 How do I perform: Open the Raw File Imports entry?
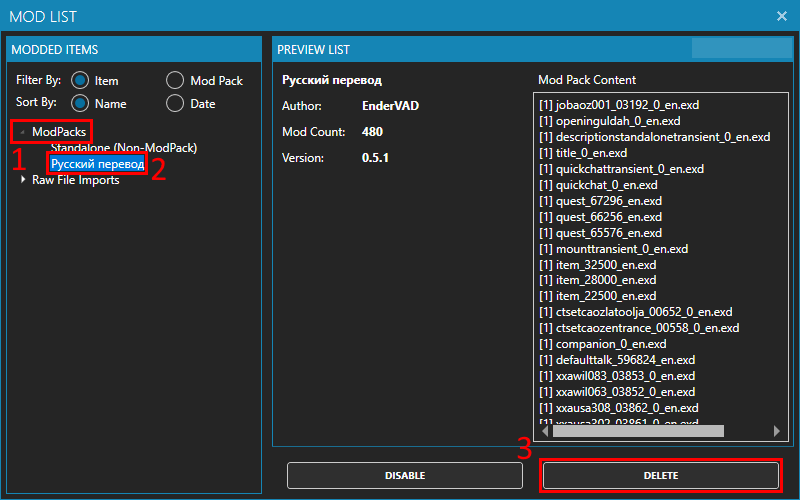[76, 180]
